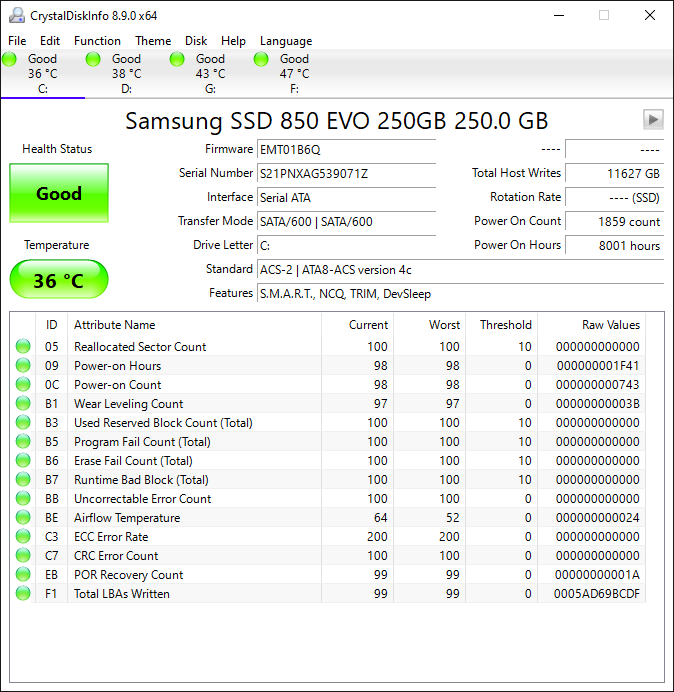Open the Help menu
This screenshot has width=674, height=692.
pos(233,41)
